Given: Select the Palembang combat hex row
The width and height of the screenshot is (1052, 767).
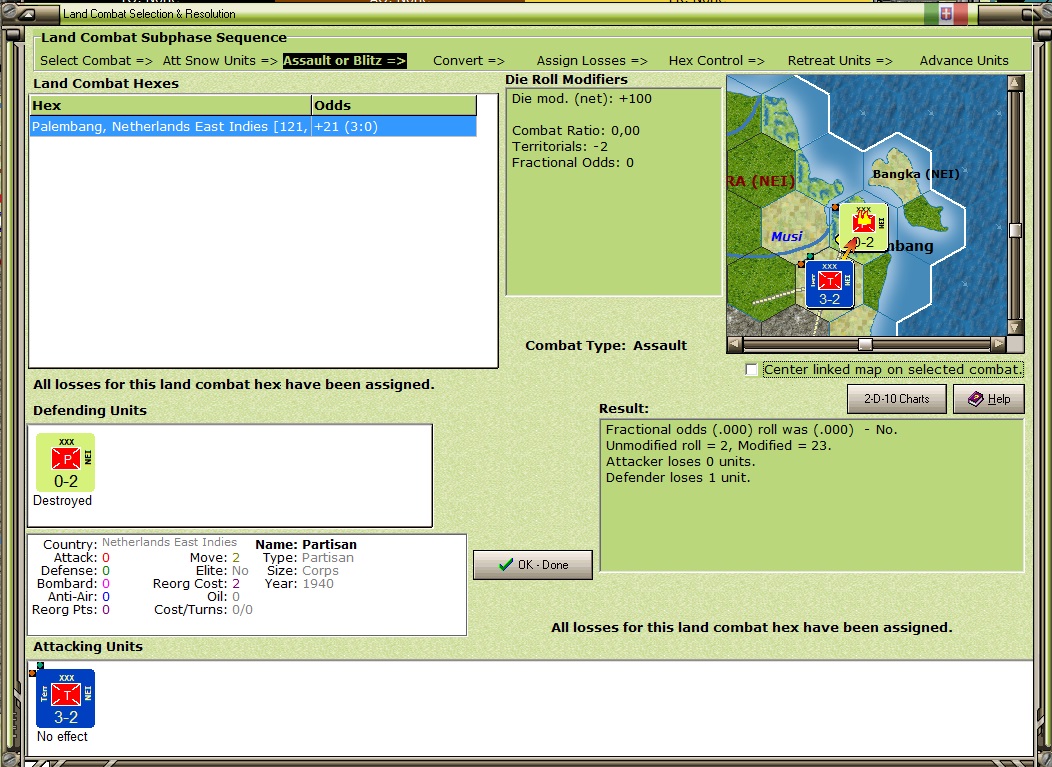Looking at the screenshot, I should [x=253, y=126].
